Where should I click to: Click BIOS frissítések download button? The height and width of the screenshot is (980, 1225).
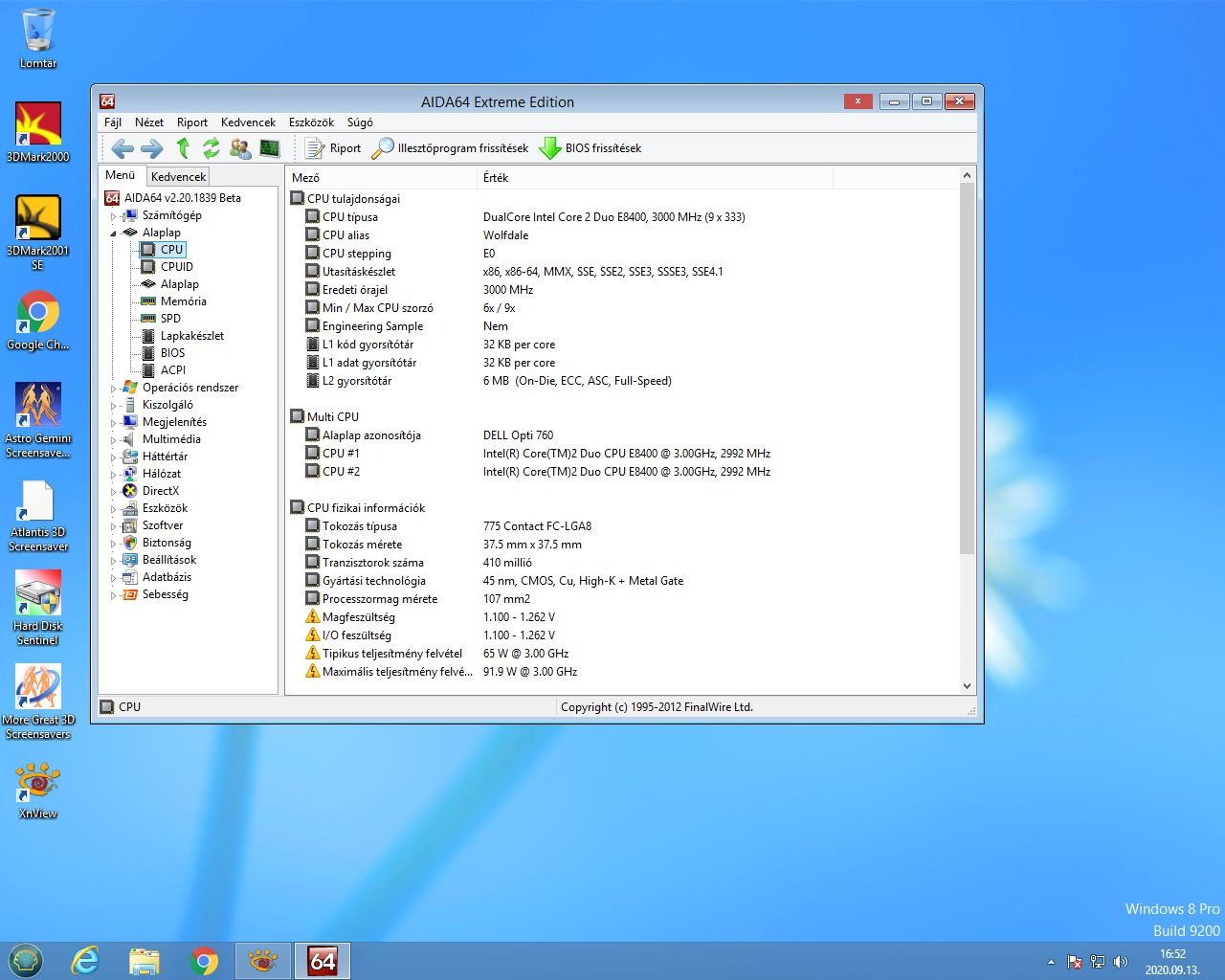590,148
